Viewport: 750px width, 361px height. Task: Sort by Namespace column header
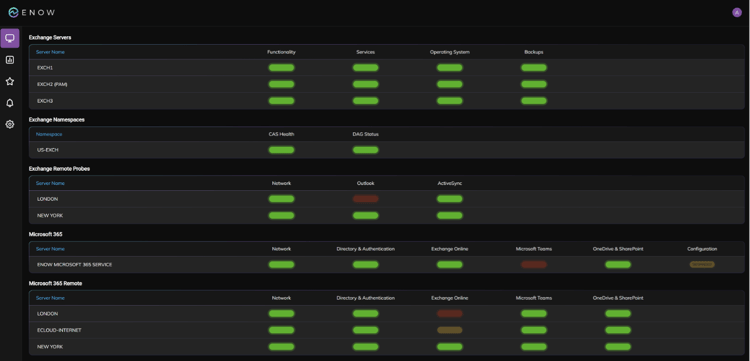(x=49, y=134)
